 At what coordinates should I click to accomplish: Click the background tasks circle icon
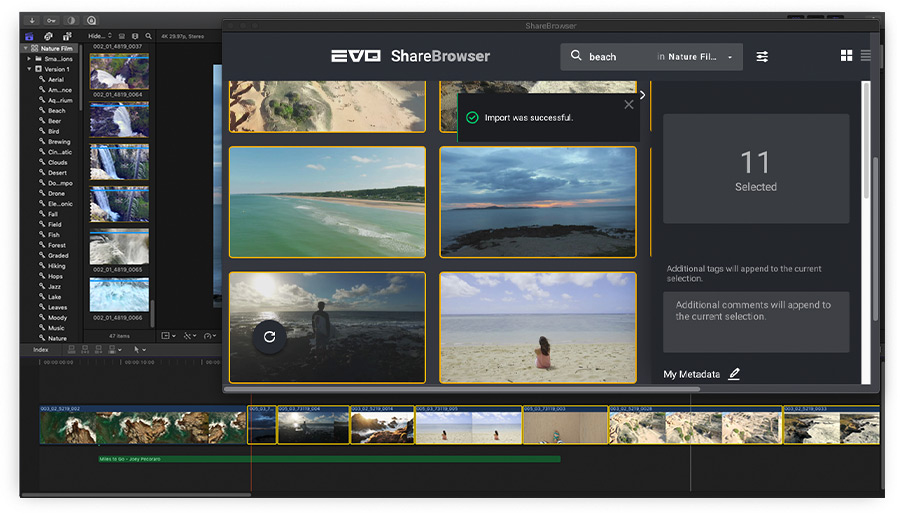(x=71, y=20)
